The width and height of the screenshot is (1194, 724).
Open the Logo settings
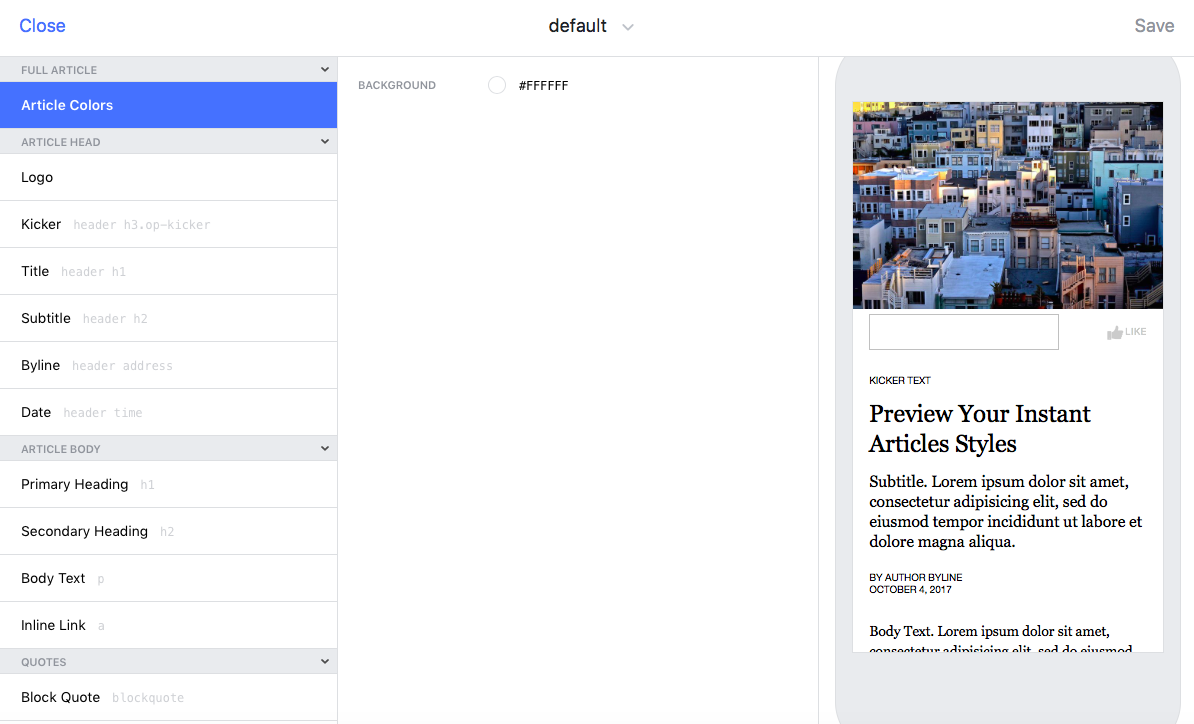tap(168, 177)
